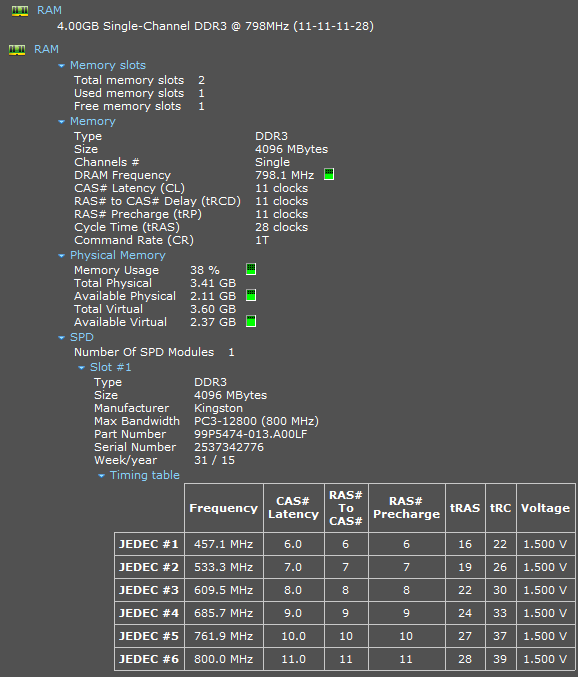Click the top RAM summary heading link
The image size is (578, 677).
[x=49, y=10]
